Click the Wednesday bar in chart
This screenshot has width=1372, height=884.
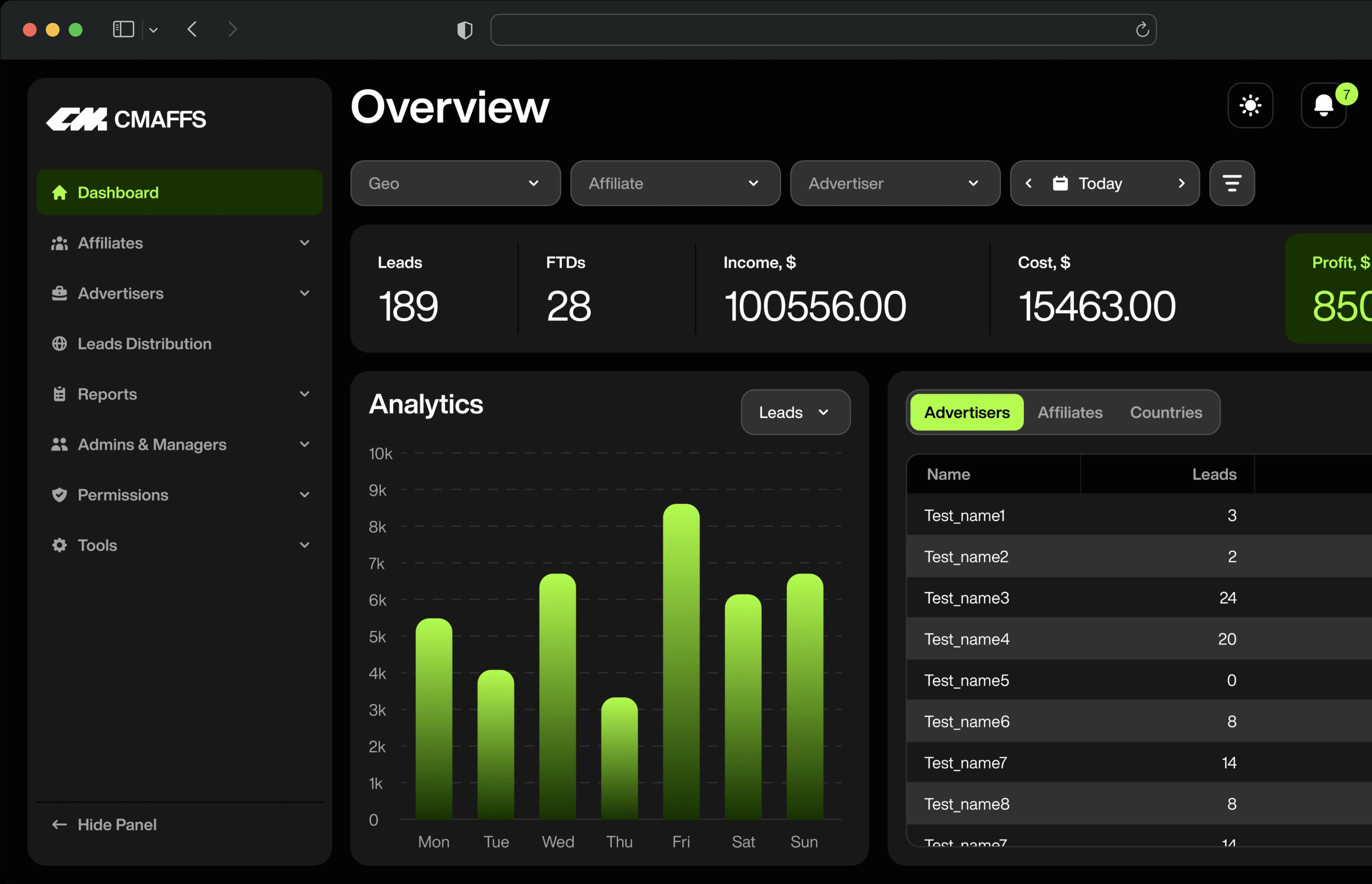[557, 696]
